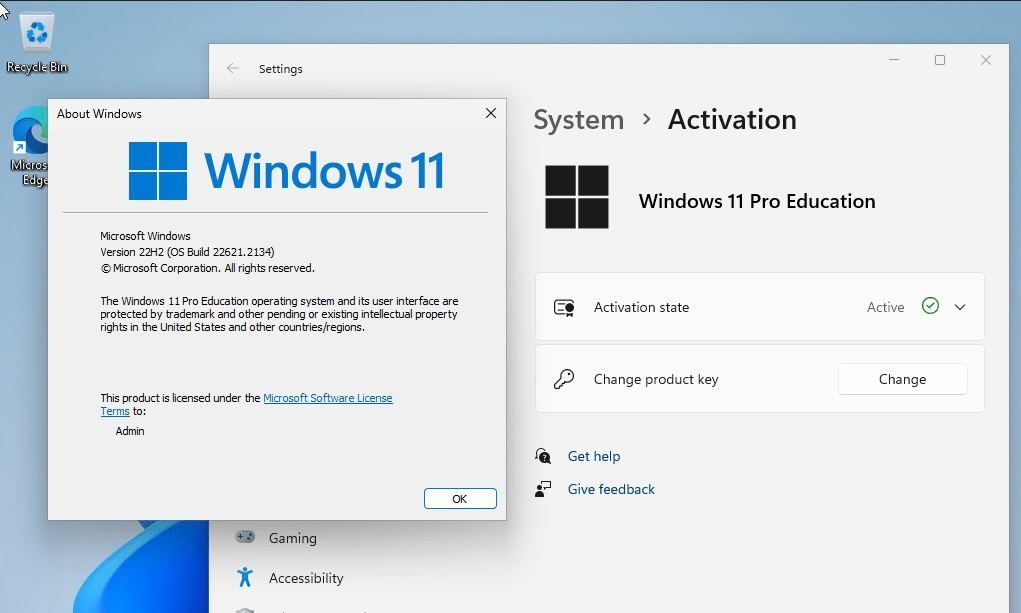Image resolution: width=1021 pixels, height=613 pixels.
Task: Click the back arrow in Settings
Action: (232, 68)
